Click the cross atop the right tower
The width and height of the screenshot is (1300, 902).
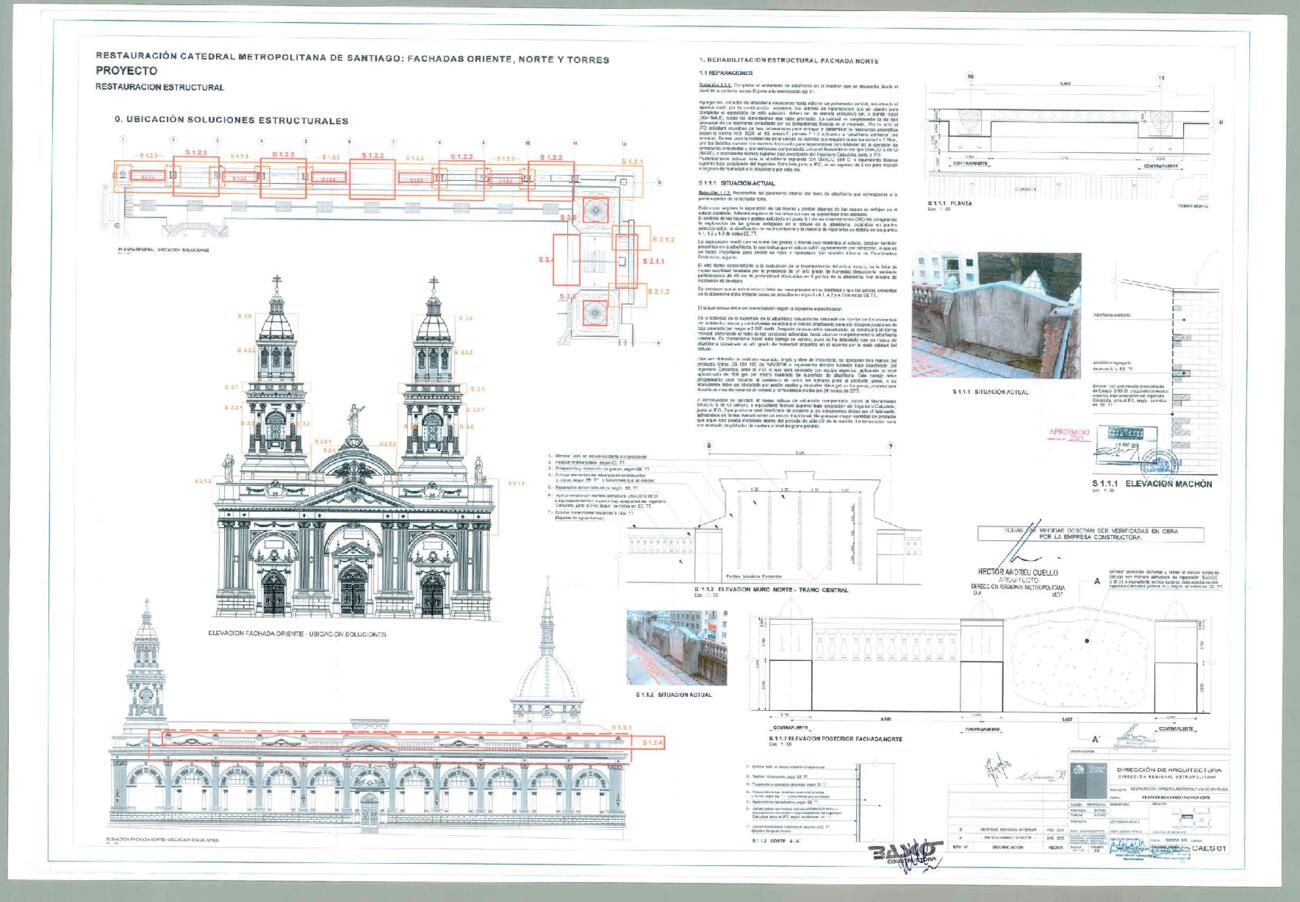[x=433, y=283]
